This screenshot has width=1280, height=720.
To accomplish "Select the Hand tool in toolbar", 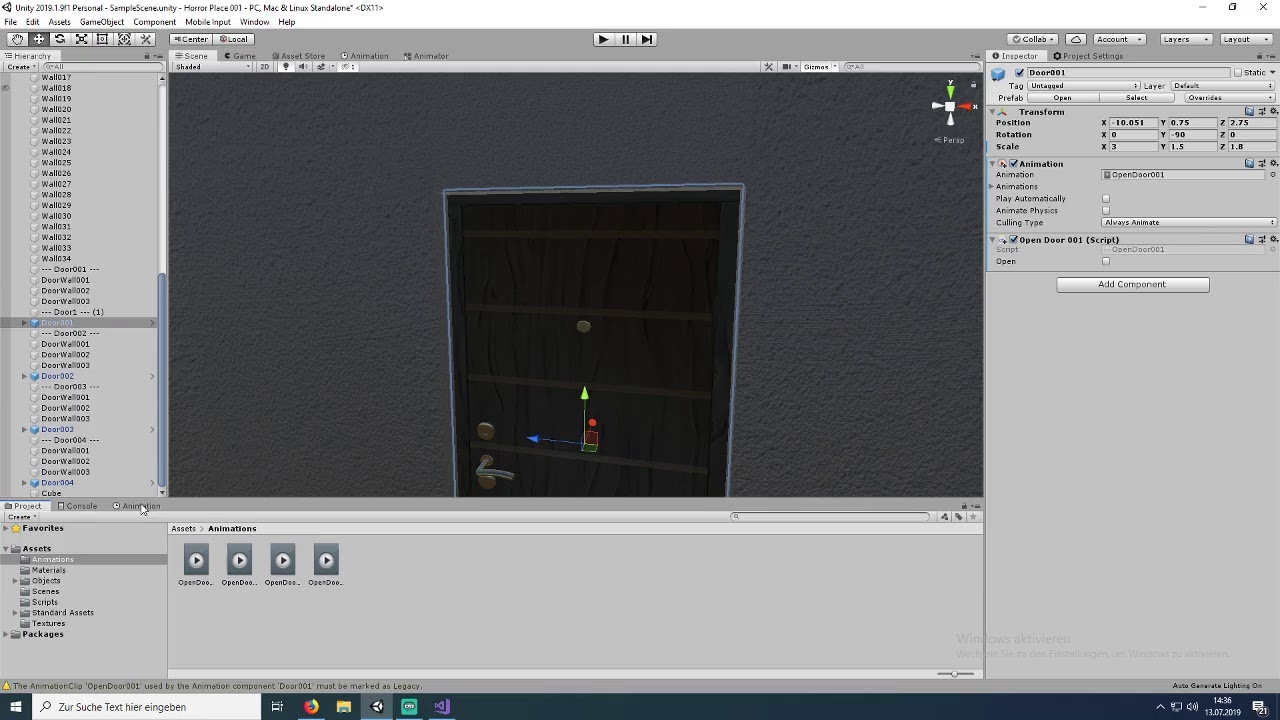I will (x=17, y=39).
